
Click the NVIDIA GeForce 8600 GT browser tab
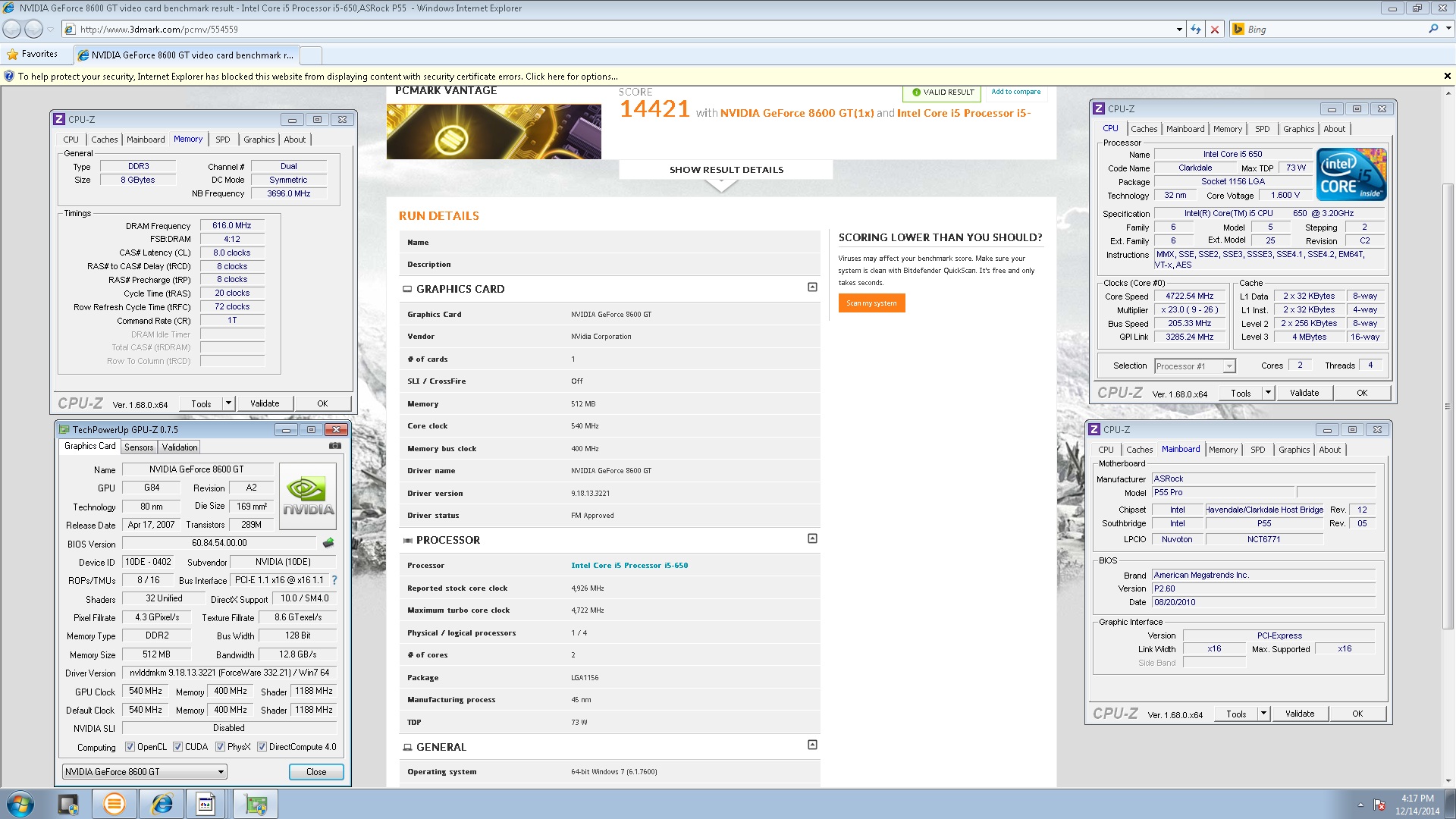coord(187,55)
